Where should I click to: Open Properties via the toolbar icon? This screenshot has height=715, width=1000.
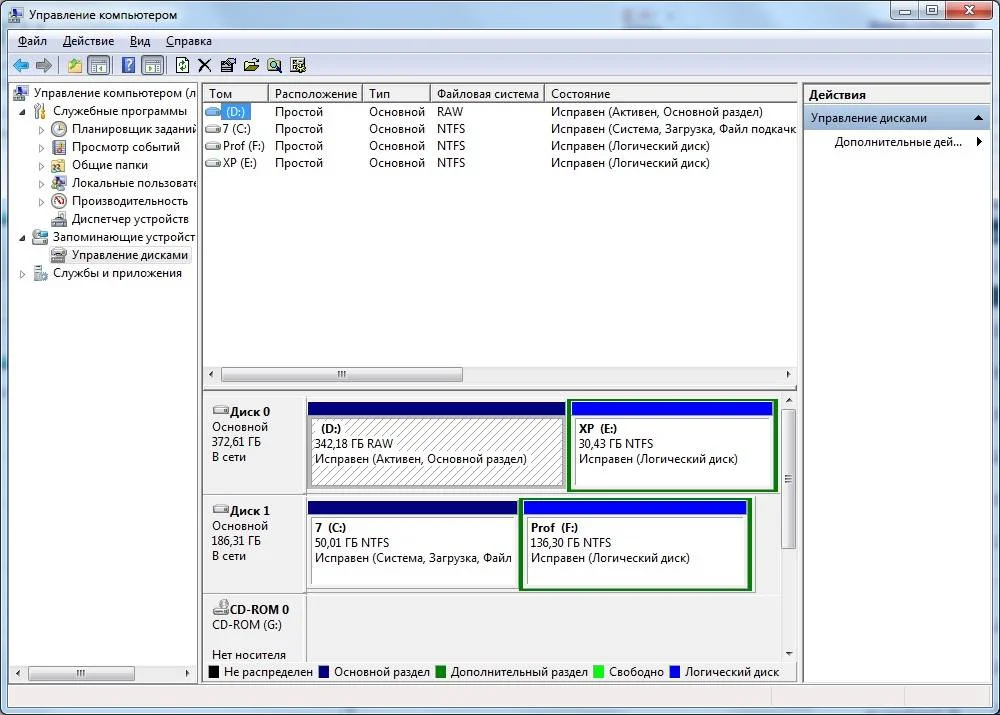tap(228, 65)
